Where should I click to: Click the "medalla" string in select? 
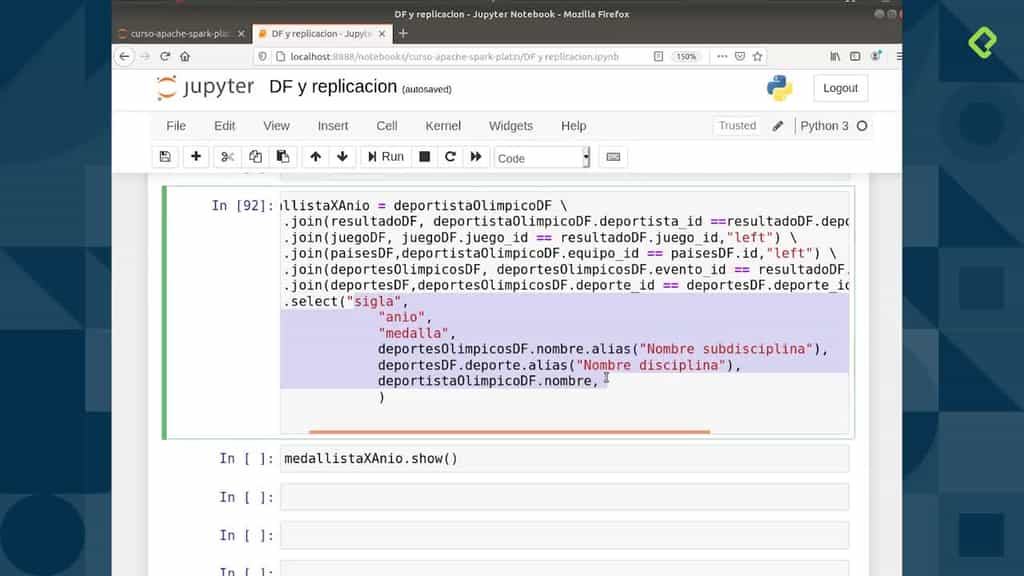(x=413, y=333)
